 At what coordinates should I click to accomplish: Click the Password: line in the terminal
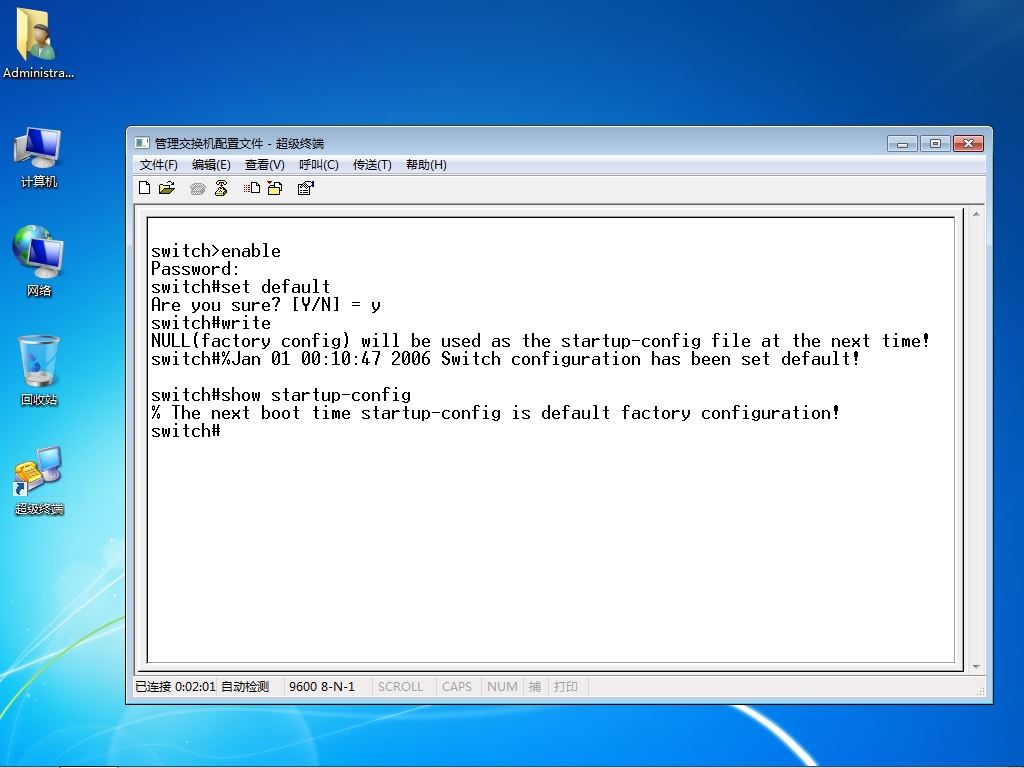click(195, 269)
